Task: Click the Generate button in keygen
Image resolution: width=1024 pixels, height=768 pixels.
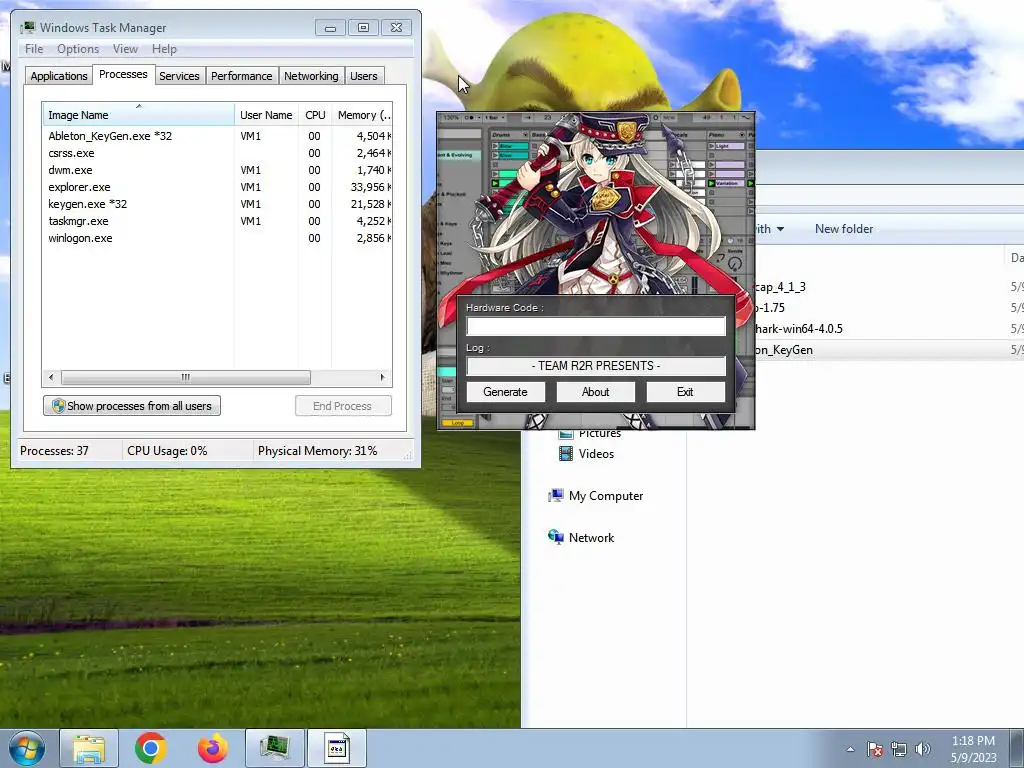Action: (x=505, y=392)
